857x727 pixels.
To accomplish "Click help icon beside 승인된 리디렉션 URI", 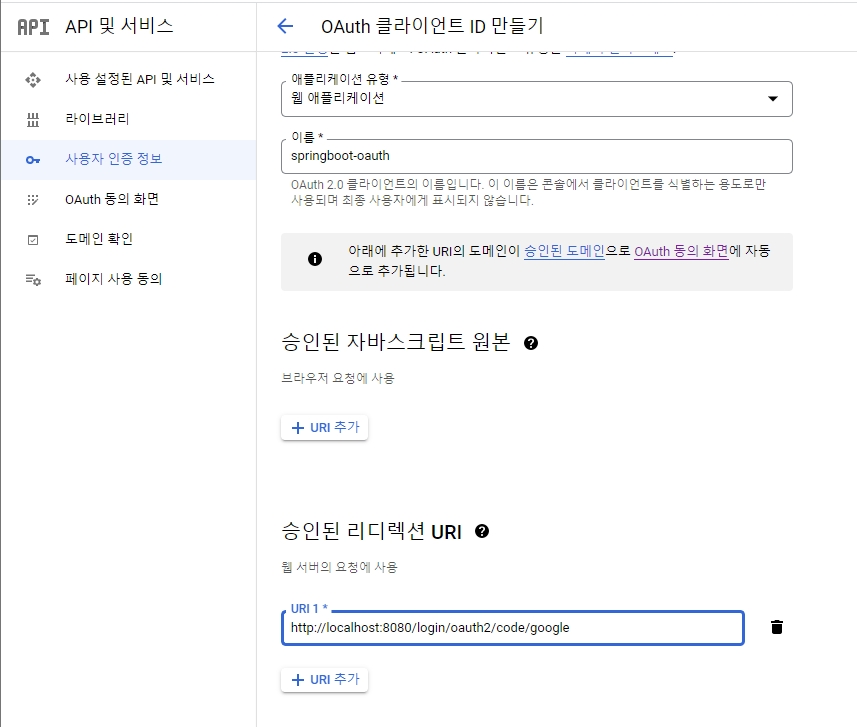I will point(482,531).
